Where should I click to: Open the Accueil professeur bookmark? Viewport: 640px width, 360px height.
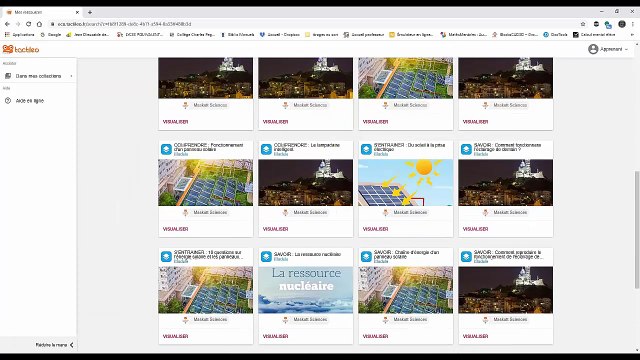[x=364, y=35]
